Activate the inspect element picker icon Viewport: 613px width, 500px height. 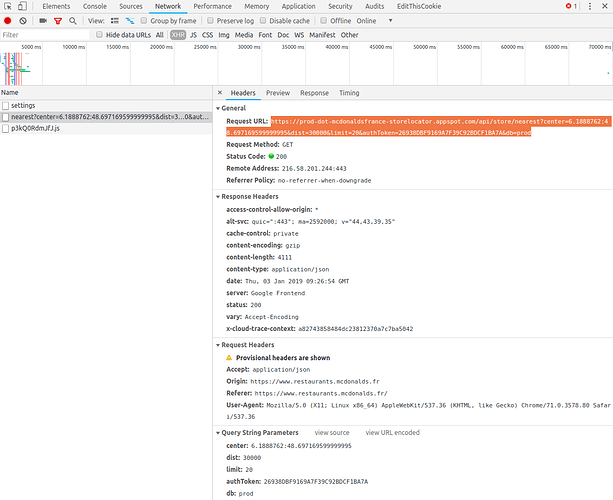pyautogui.click(x=8, y=6)
